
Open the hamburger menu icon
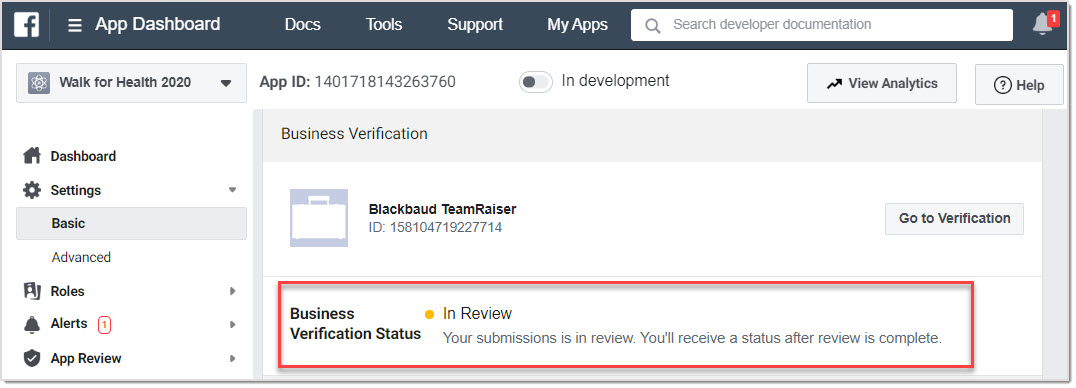click(x=74, y=25)
